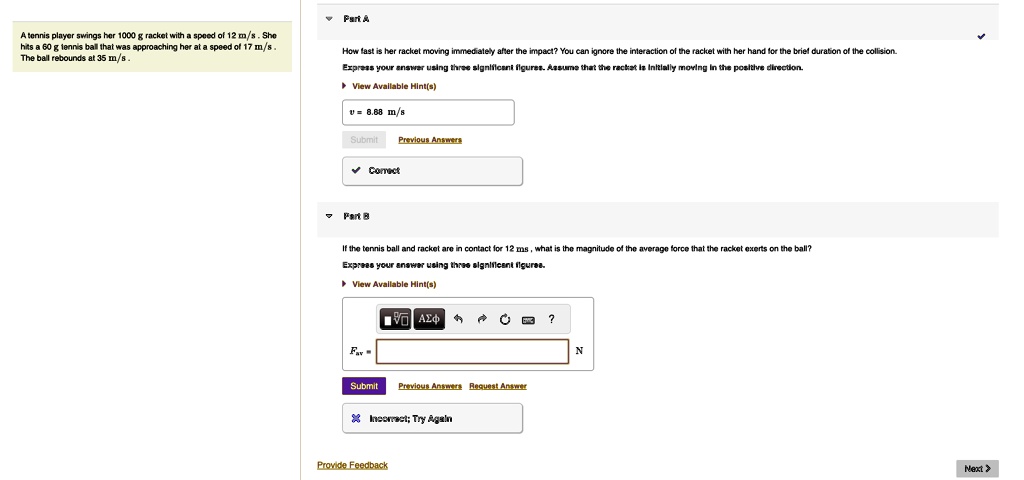Undo last entry in answer editor

458,319
